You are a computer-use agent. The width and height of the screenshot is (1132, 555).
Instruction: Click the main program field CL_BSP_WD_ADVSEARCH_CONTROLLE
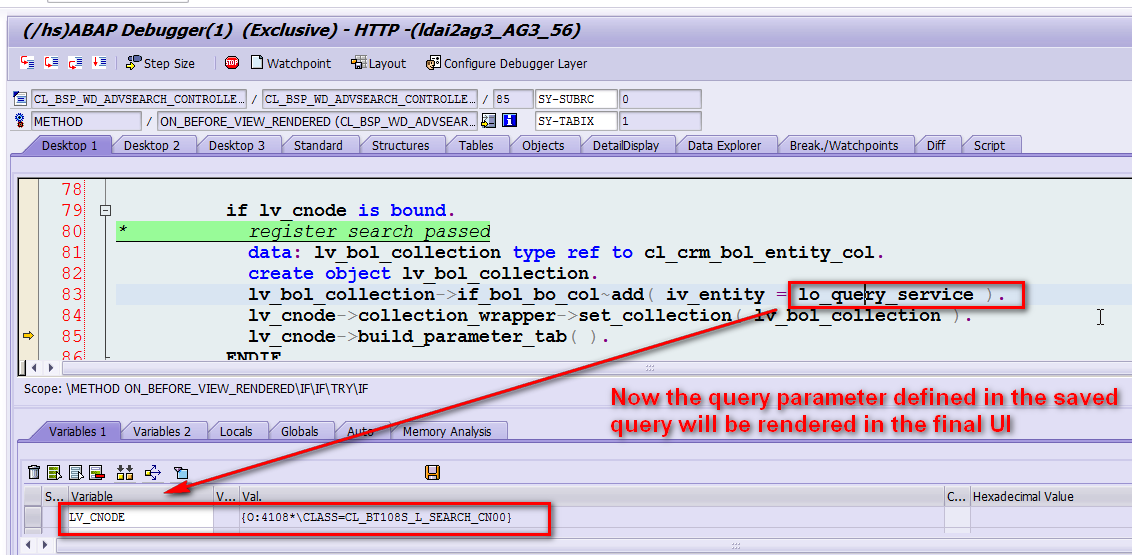tap(139, 99)
